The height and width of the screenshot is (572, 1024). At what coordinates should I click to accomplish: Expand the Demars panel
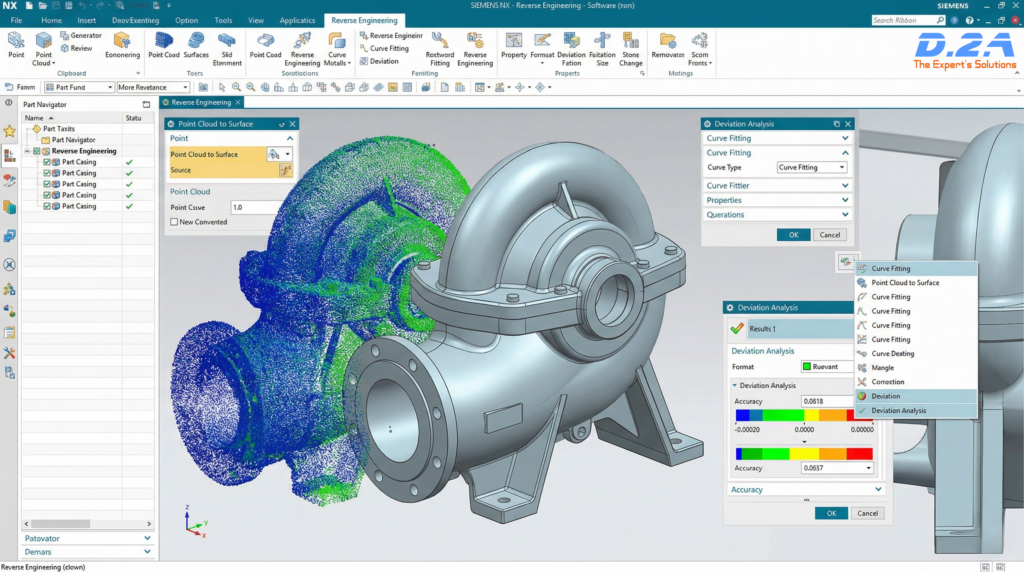point(88,552)
